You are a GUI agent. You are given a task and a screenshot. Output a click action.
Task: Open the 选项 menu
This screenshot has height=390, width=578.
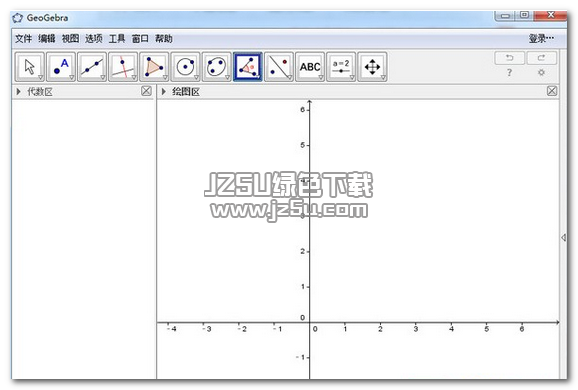pos(94,38)
